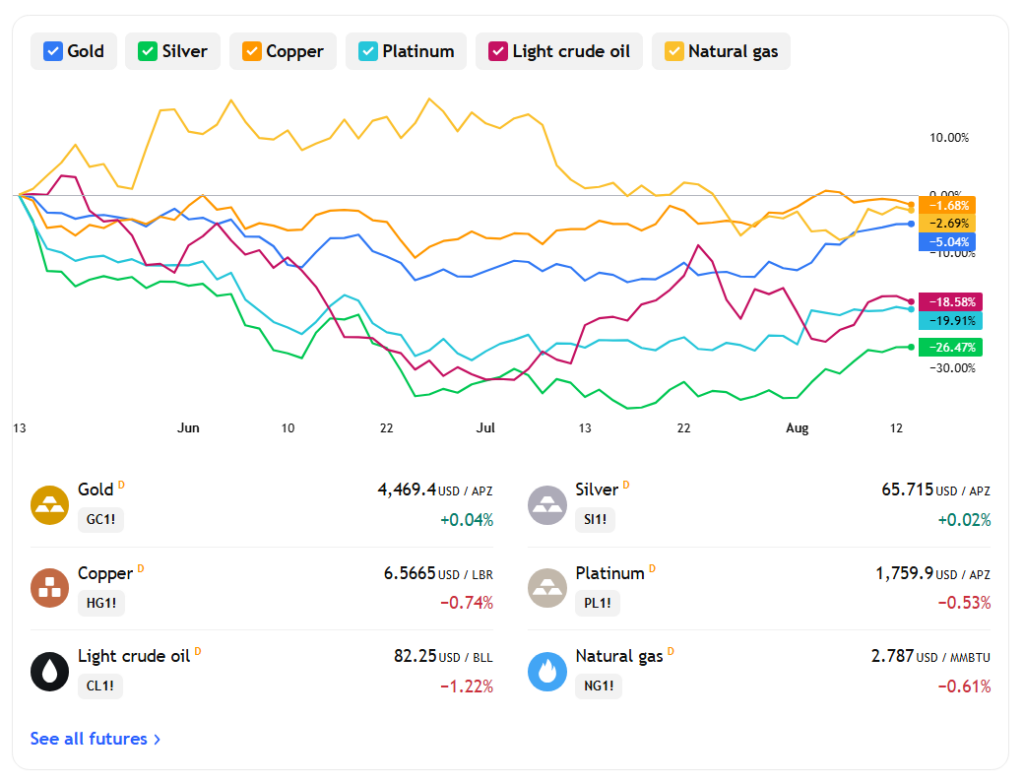Click the Silver bars icon
1024x784 pixels.
coord(547,504)
